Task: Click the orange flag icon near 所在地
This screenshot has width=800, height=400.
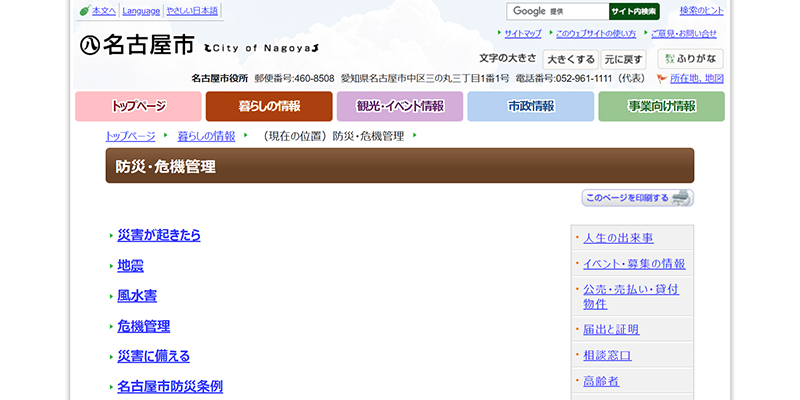Action: [x=661, y=78]
